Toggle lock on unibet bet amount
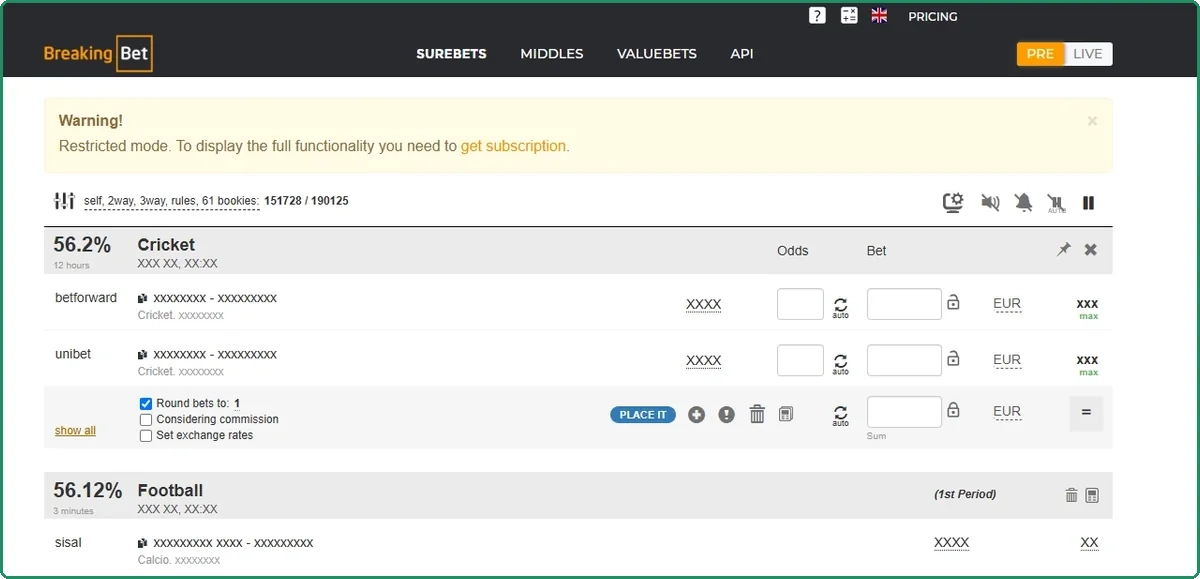The image size is (1200, 579). (953, 357)
